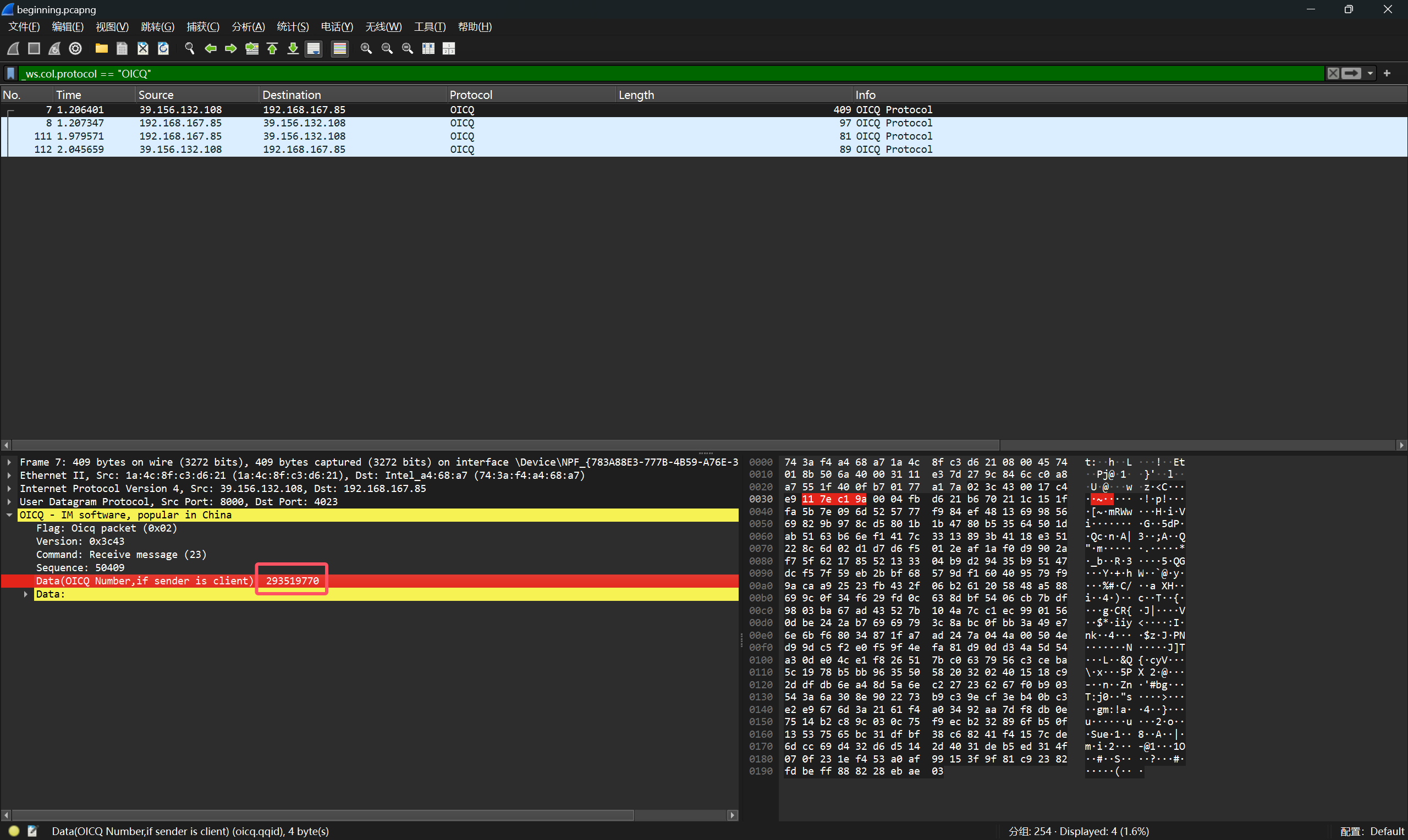
Task: Start capturing packets with shark fin icon
Action: pyautogui.click(x=13, y=49)
